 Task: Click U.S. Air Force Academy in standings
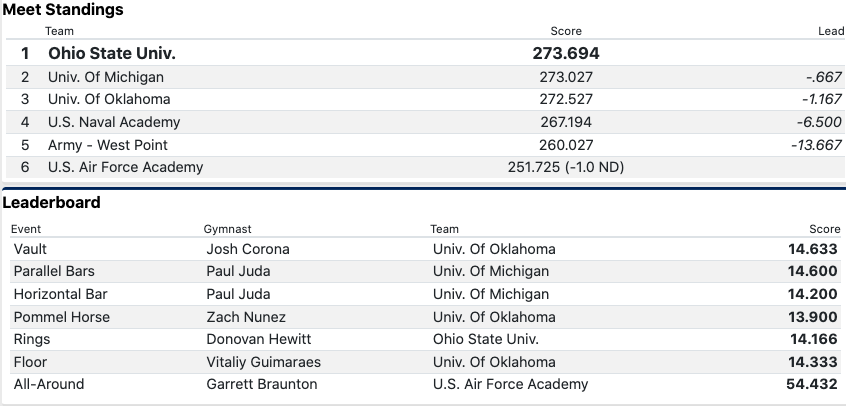(x=125, y=167)
